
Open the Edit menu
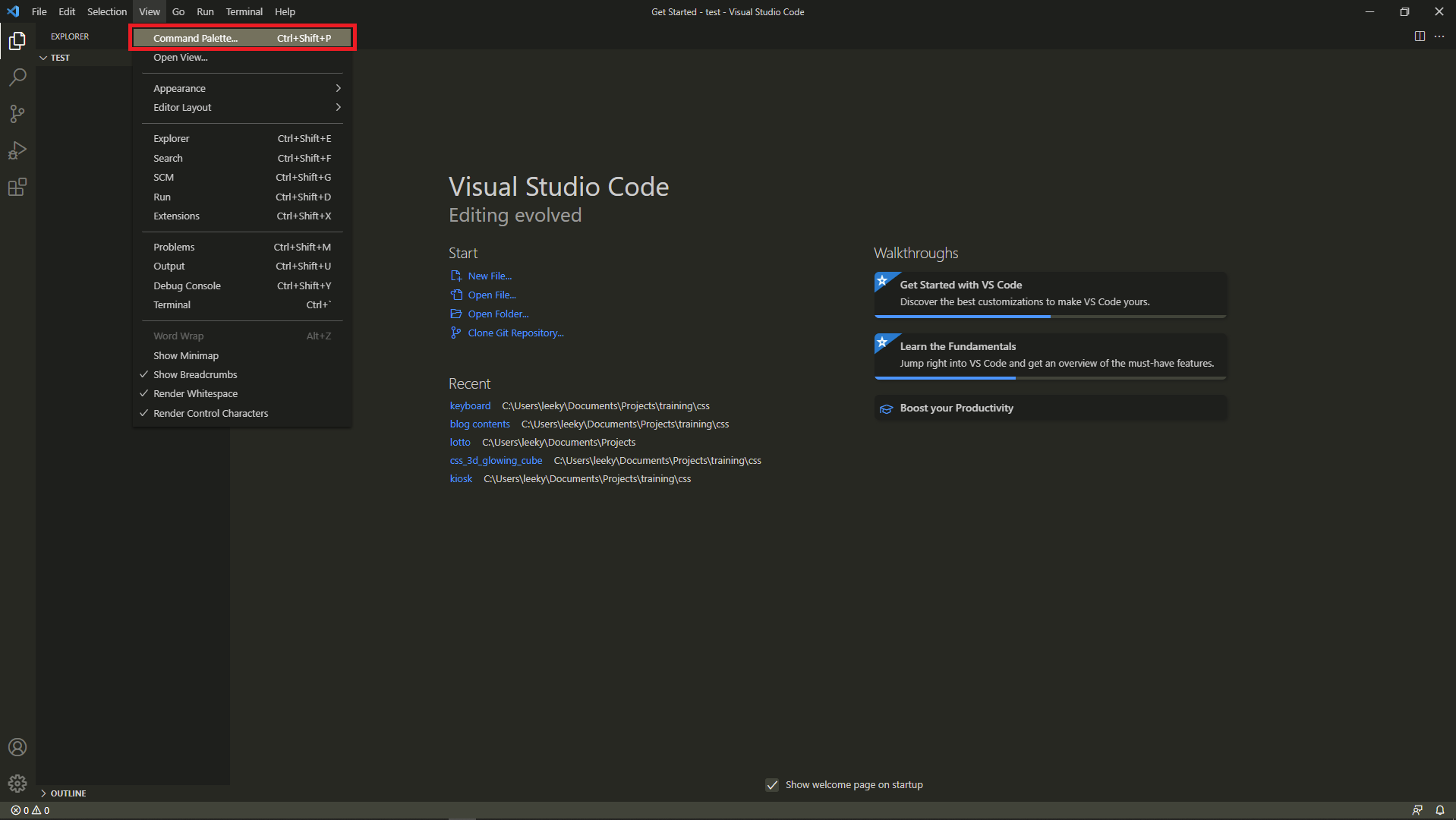point(67,11)
